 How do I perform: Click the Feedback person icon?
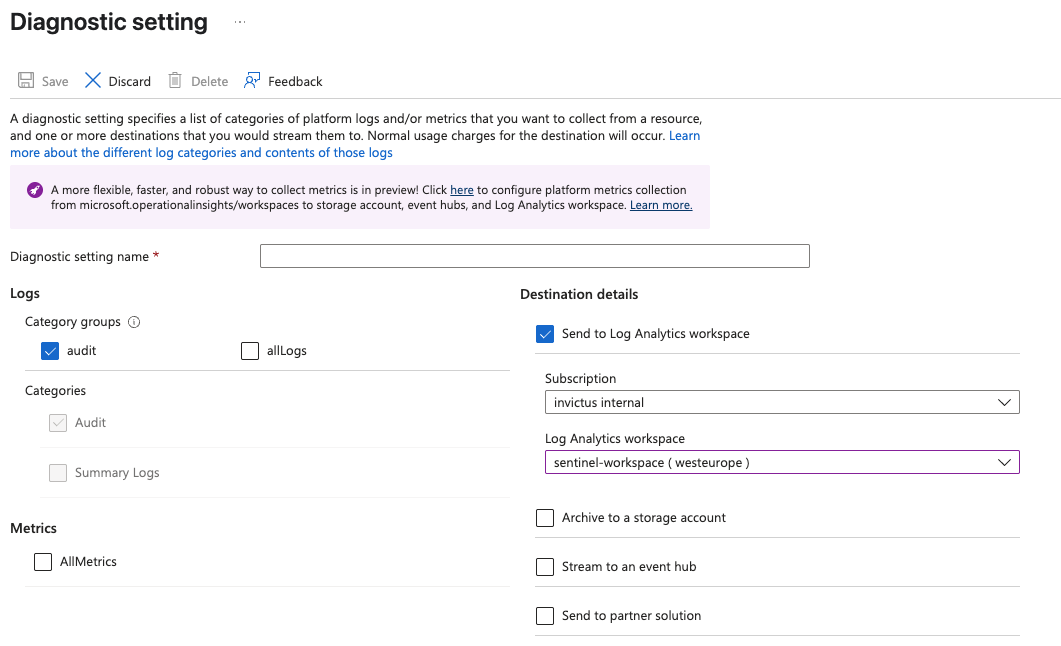252,81
